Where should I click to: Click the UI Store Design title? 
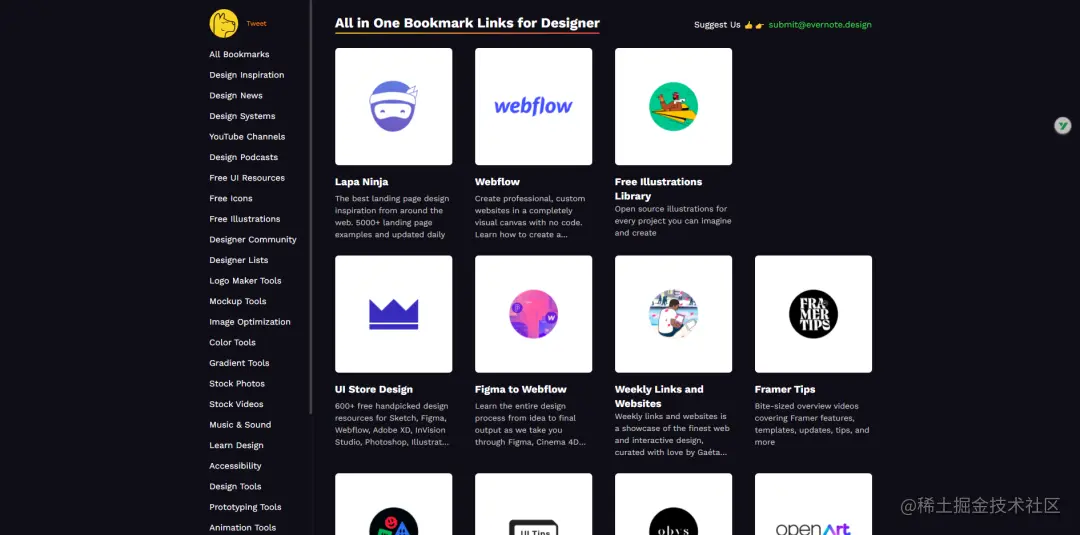pyautogui.click(x=374, y=389)
